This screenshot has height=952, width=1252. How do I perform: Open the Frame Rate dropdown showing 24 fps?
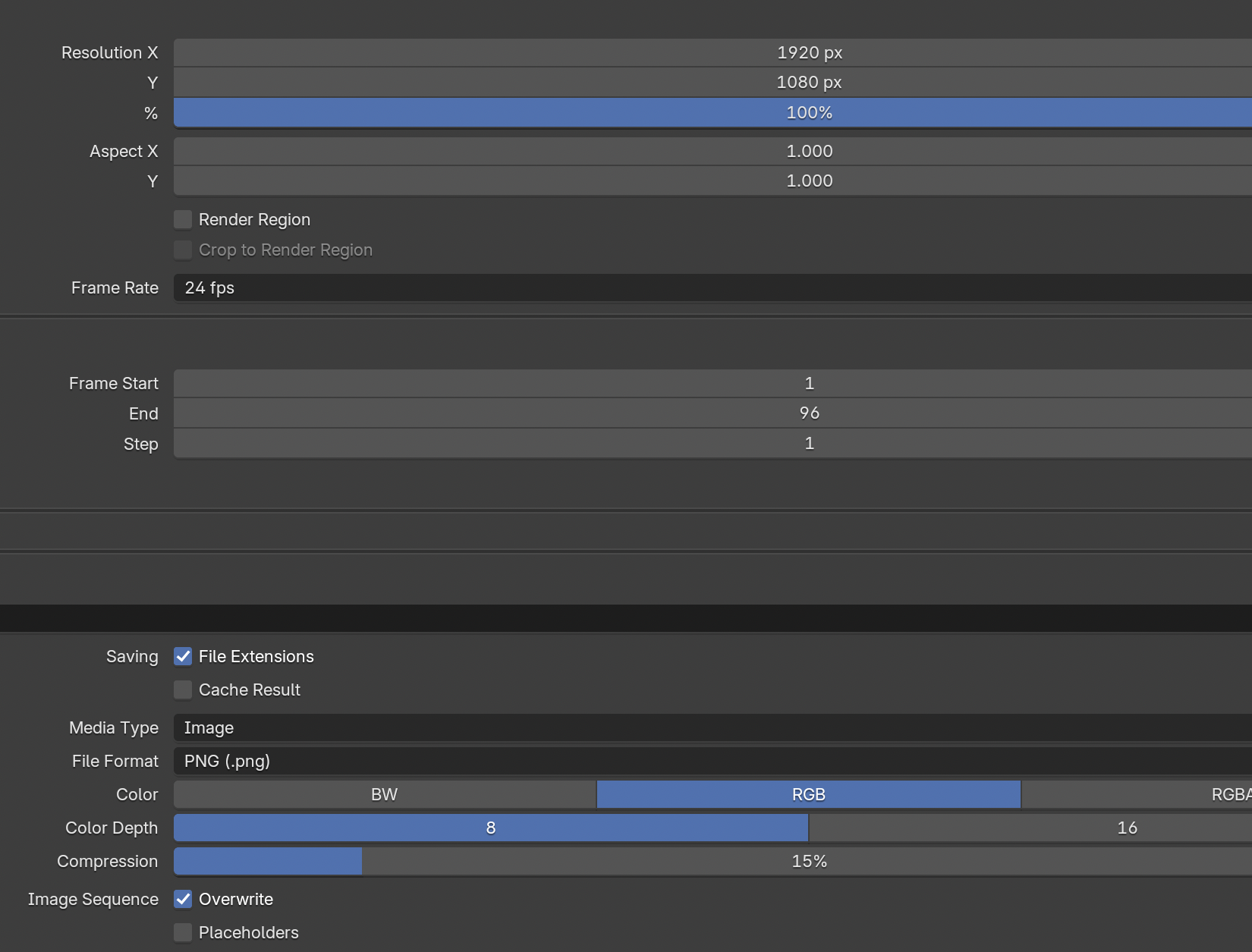click(713, 287)
